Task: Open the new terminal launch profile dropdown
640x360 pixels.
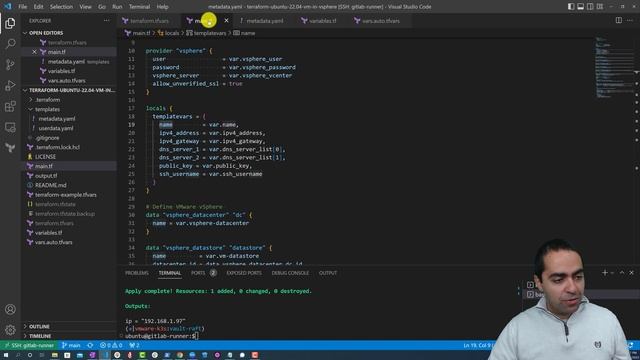Action: pyautogui.click(x=612, y=273)
